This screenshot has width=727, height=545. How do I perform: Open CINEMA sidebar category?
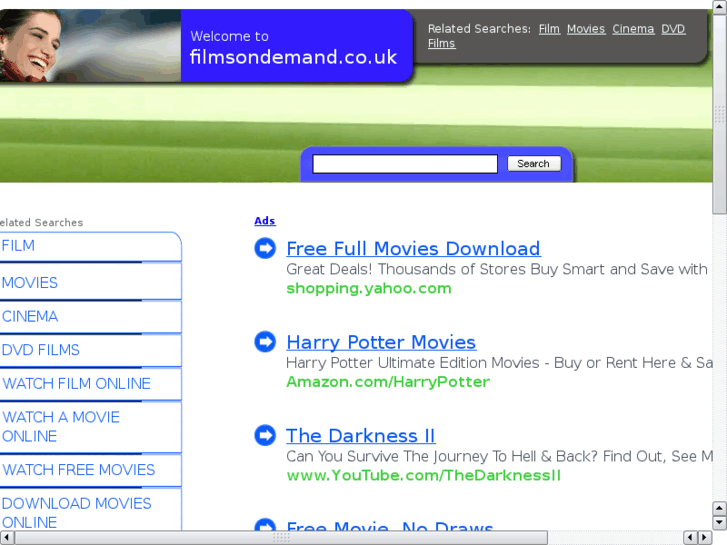point(90,317)
